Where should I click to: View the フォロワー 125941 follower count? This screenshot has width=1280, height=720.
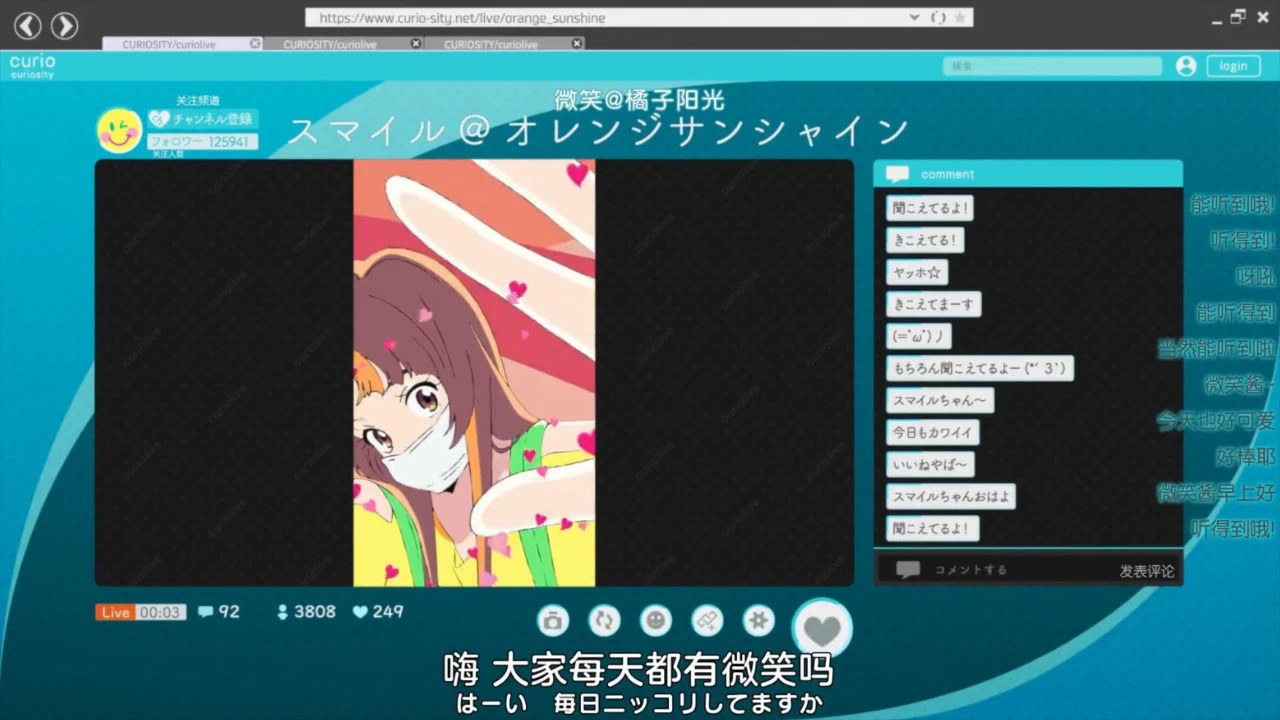point(203,142)
